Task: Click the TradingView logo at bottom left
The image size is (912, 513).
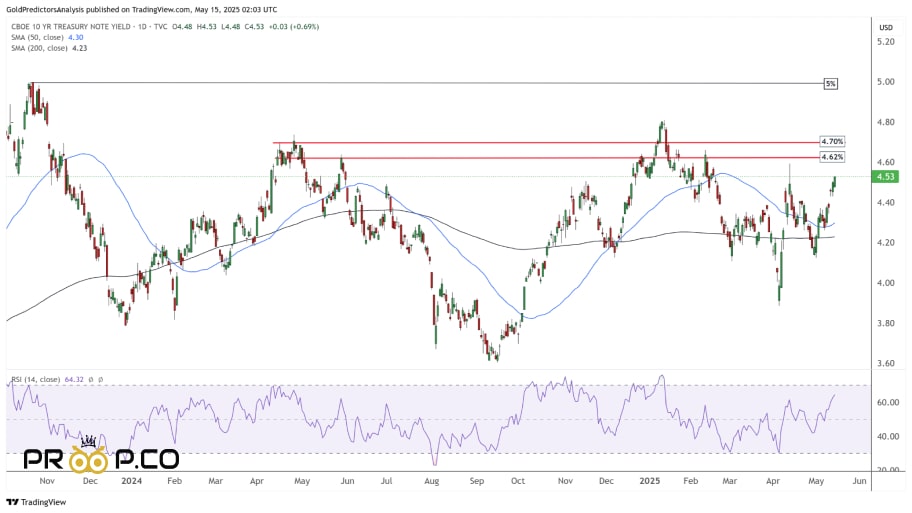Action: pyautogui.click(x=36, y=502)
